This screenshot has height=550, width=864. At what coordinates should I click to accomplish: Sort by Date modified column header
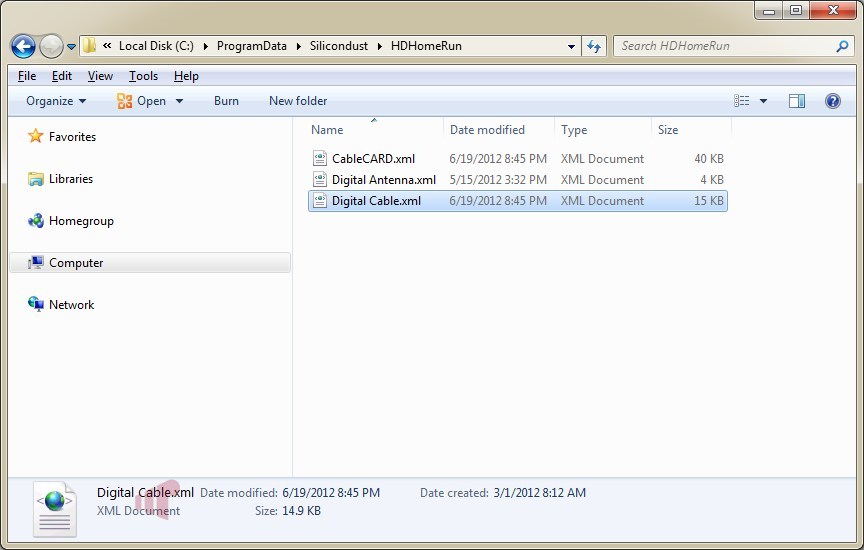pos(487,130)
